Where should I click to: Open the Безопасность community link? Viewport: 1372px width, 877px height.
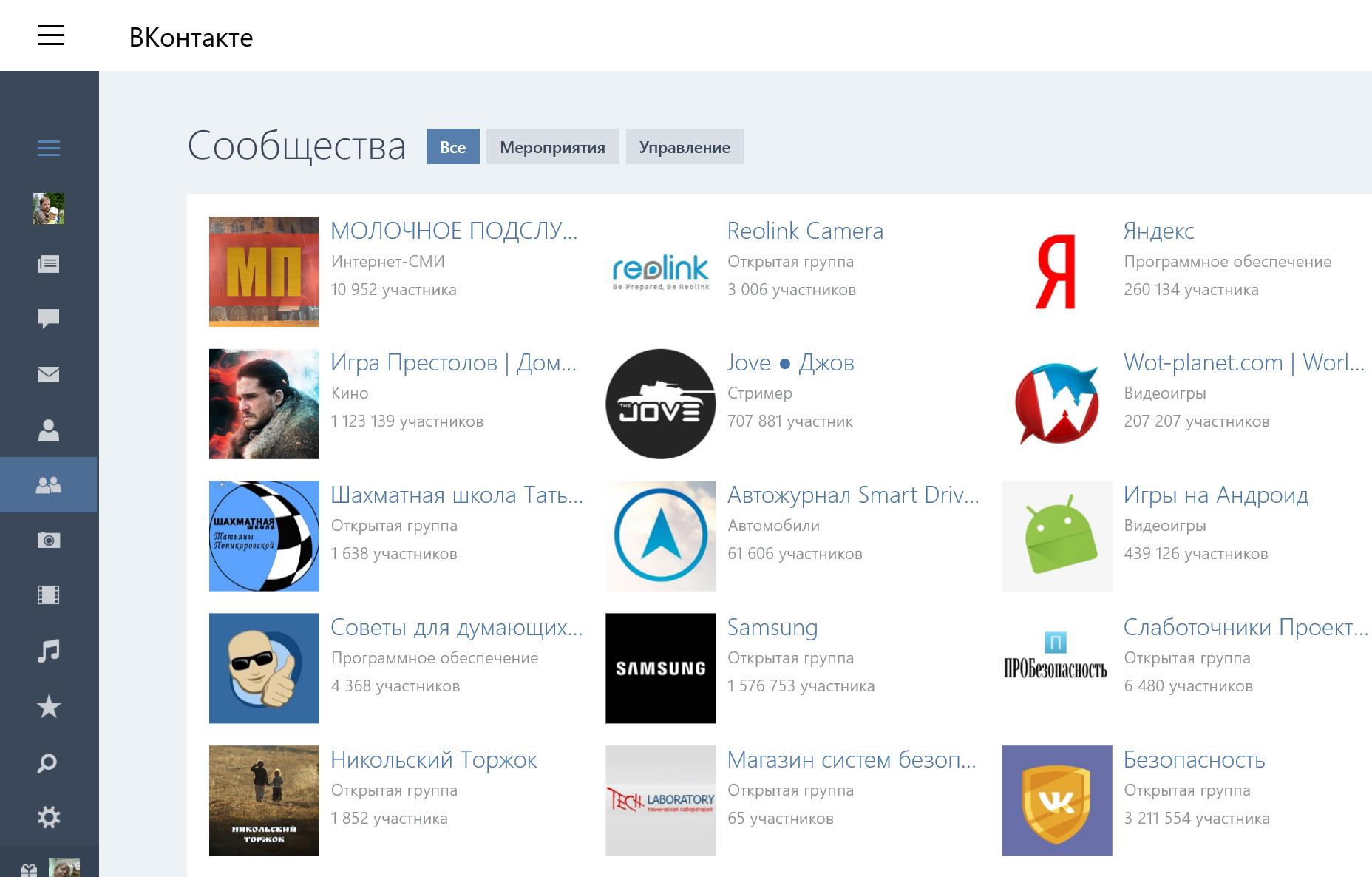[1195, 759]
